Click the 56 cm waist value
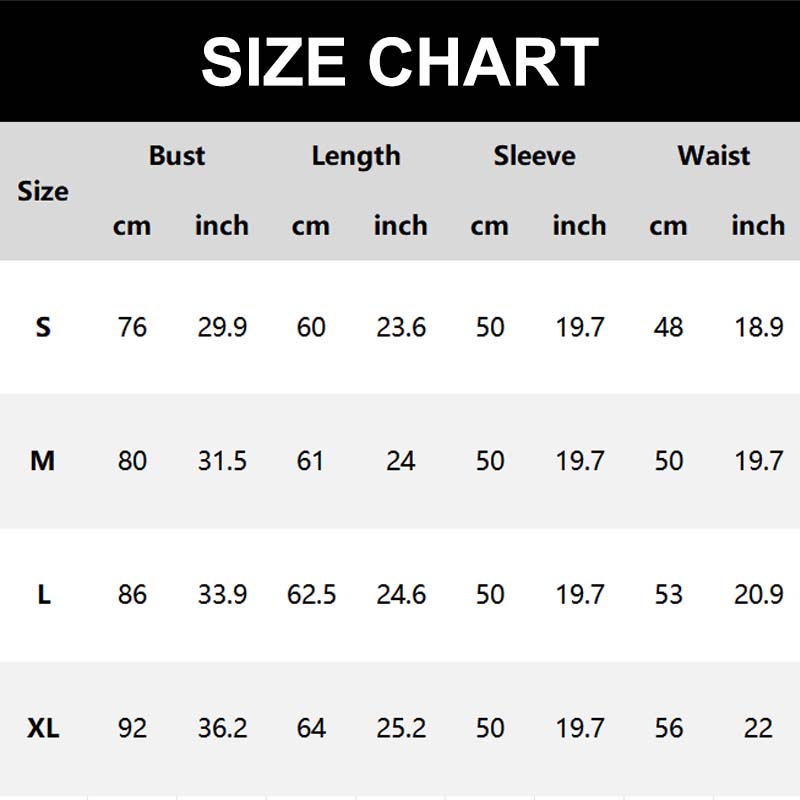800x800 pixels. pyautogui.click(x=668, y=728)
